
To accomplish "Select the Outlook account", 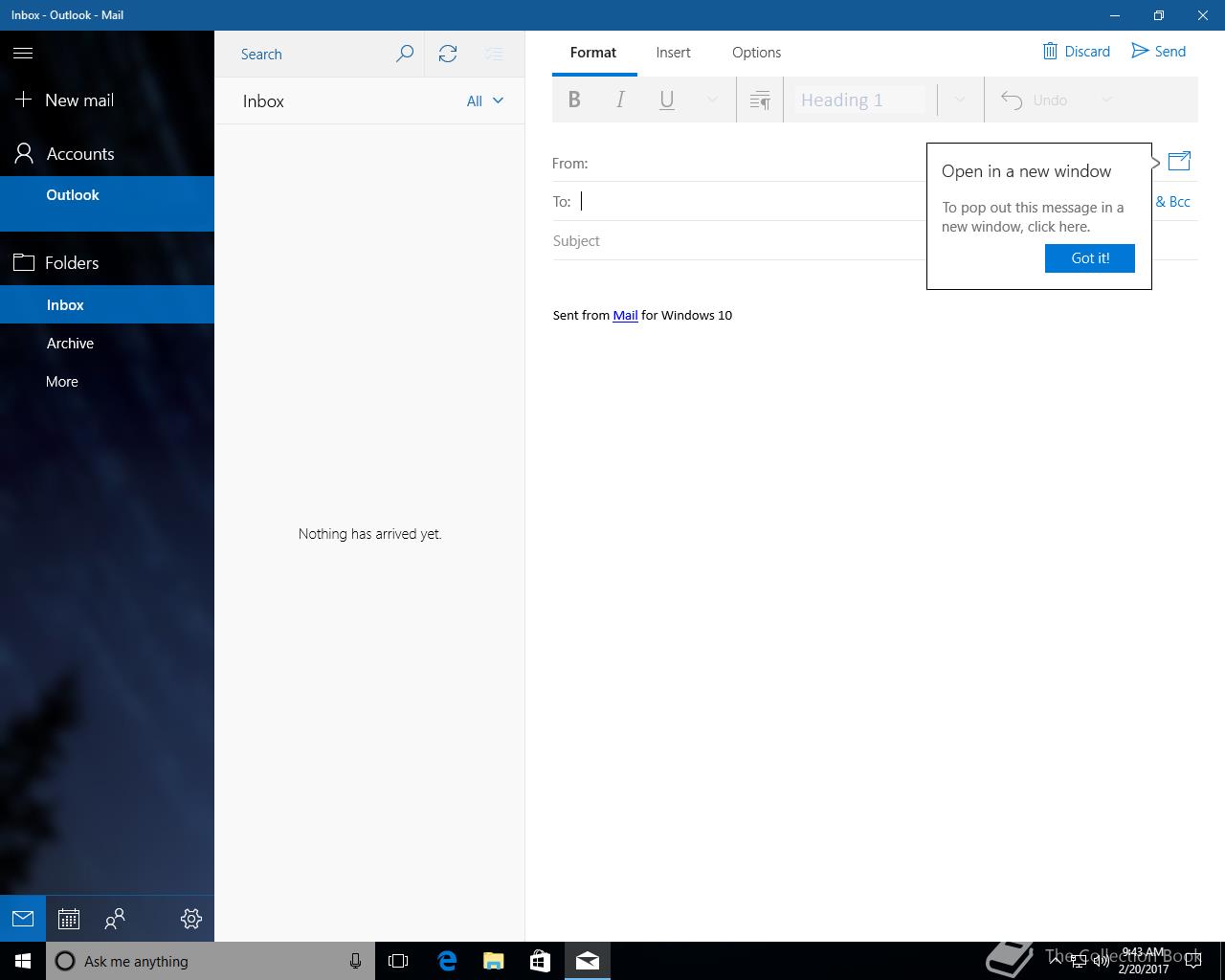I will click(107, 203).
